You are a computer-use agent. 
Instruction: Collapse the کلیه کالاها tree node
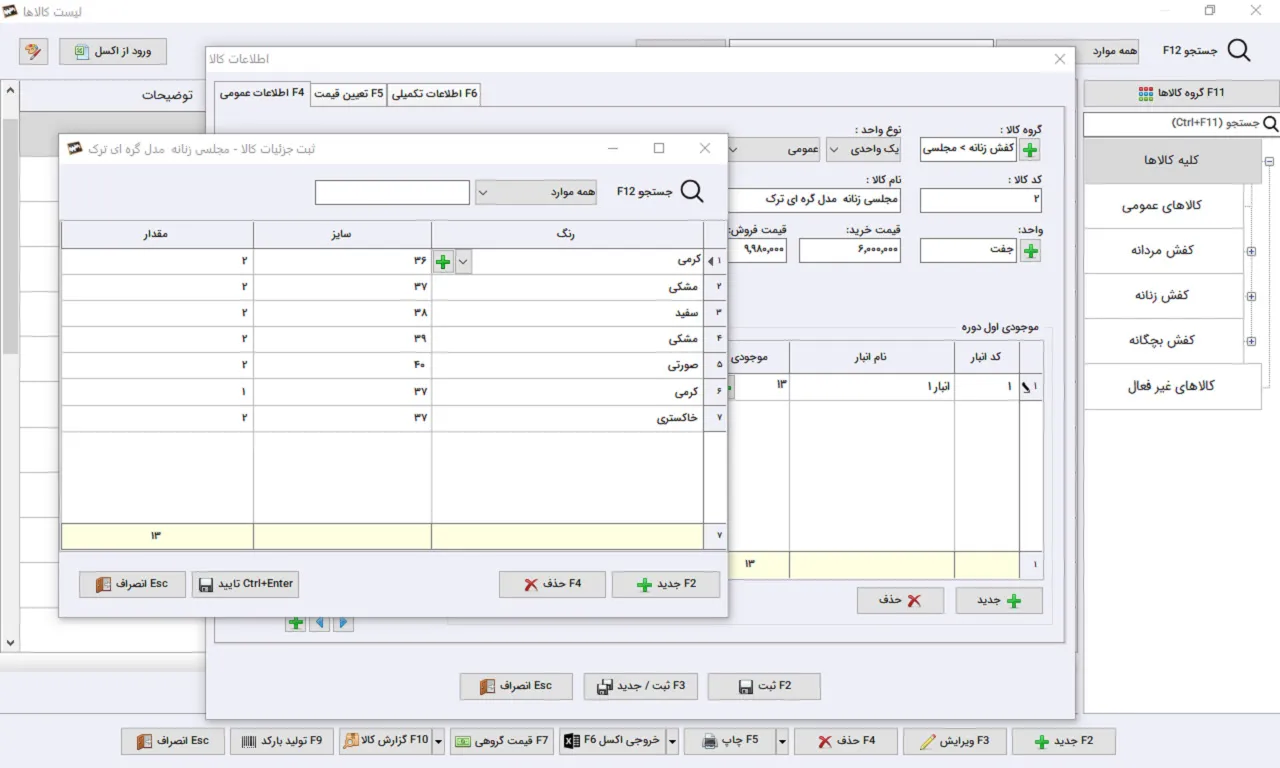pyautogui.click(x=1269, y=161)
